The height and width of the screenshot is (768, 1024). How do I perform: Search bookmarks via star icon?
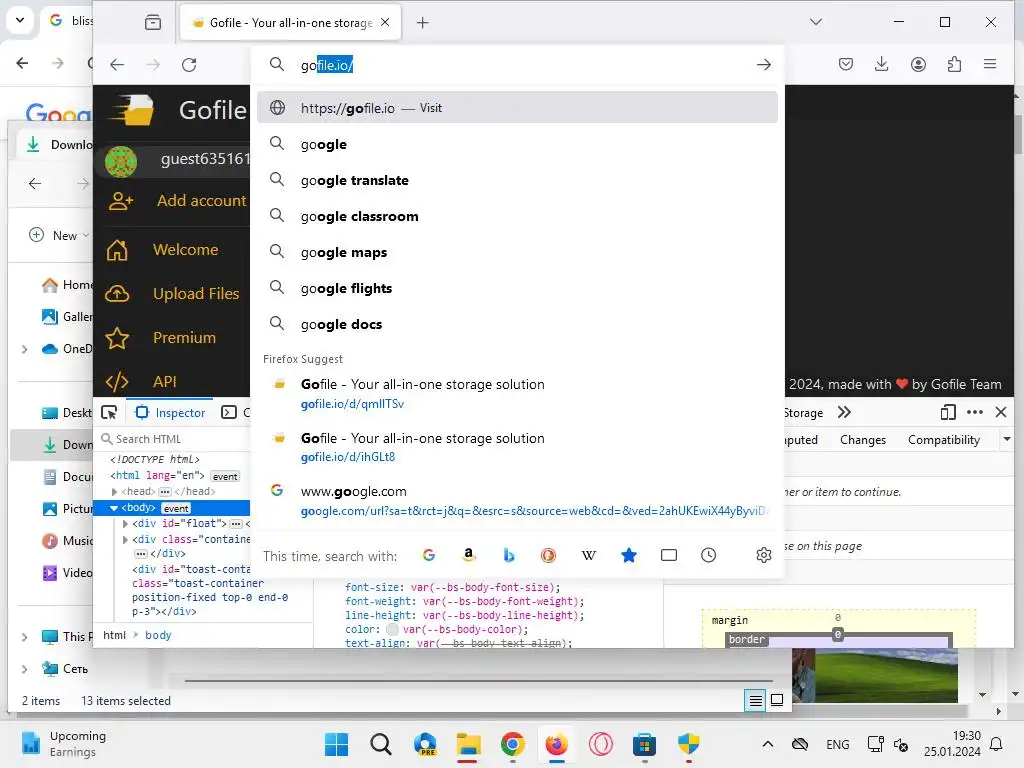click(629, 555)
